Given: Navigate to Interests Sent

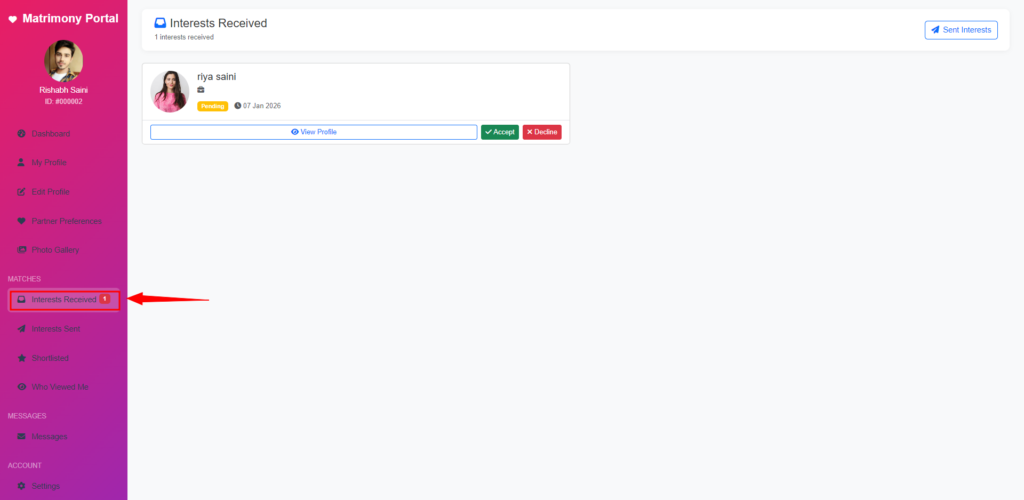Looking at the screenshot, I should (63, 329).
